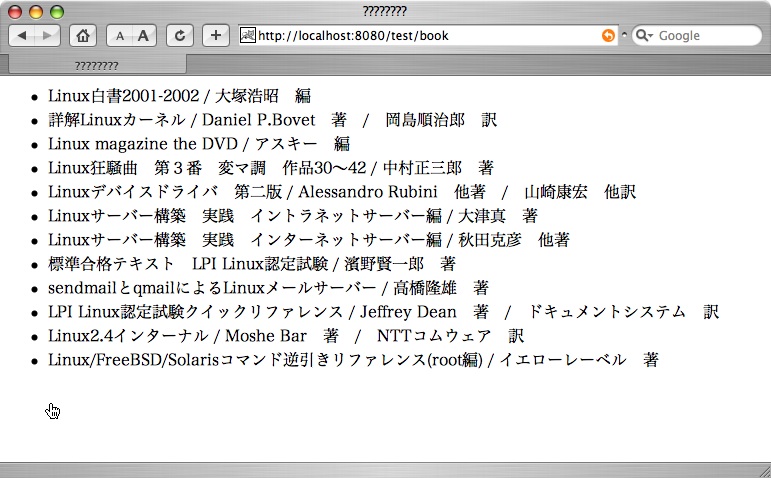Click the Linux/FreeBSD/Solaris コマンド逆引き entry
This screenshot has width=771, height=478.
353,360
